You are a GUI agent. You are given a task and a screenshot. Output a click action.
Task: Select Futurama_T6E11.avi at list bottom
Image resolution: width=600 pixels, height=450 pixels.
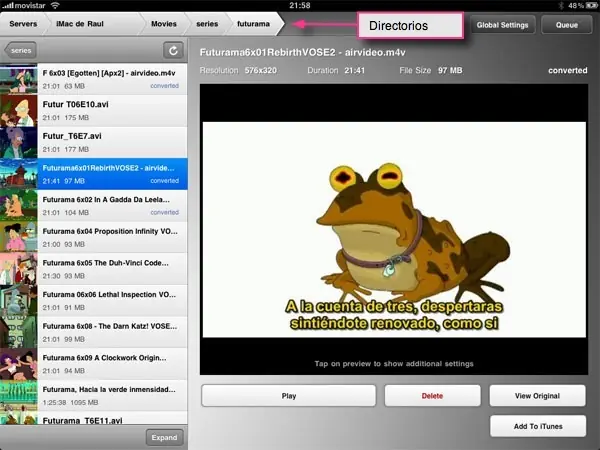click(x=94, y=418)
